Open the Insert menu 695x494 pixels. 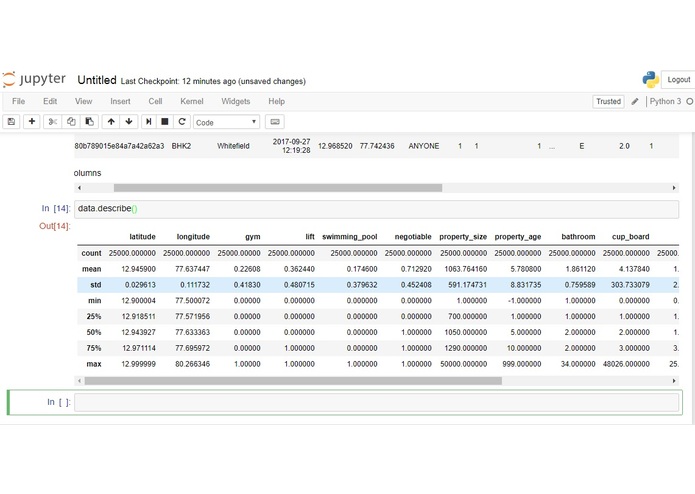point(120,101)
